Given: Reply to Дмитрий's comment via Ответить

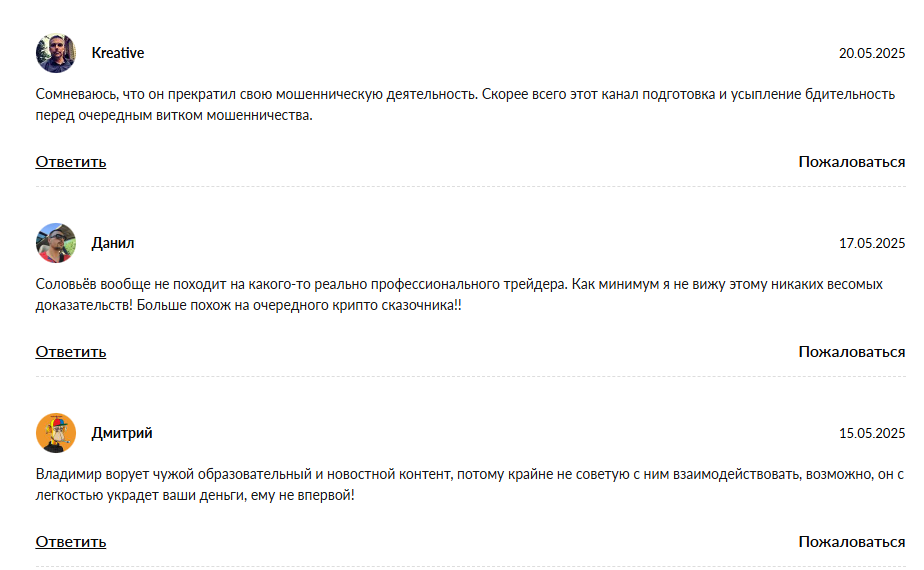Looking at the screenshot, I should tap(71, 542).
